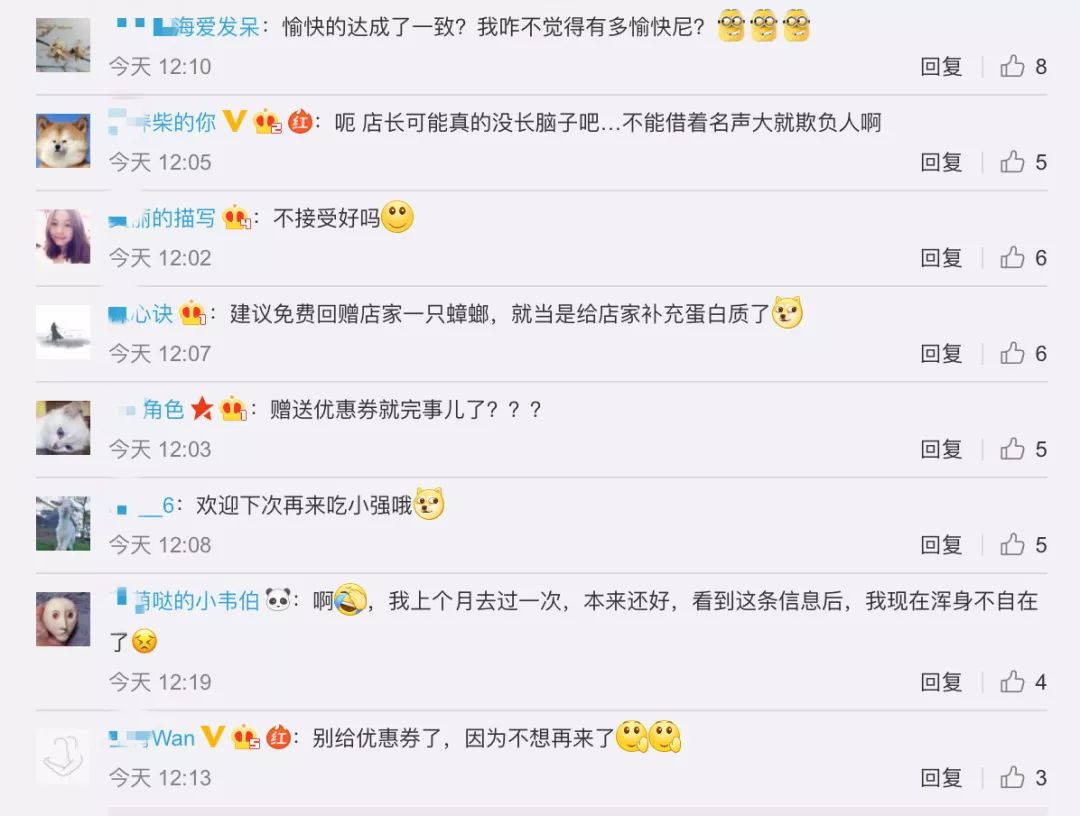Open the white cat avatar thumbnail
The width and height of the screenshot is (1080, 816).
pos(63,428)
